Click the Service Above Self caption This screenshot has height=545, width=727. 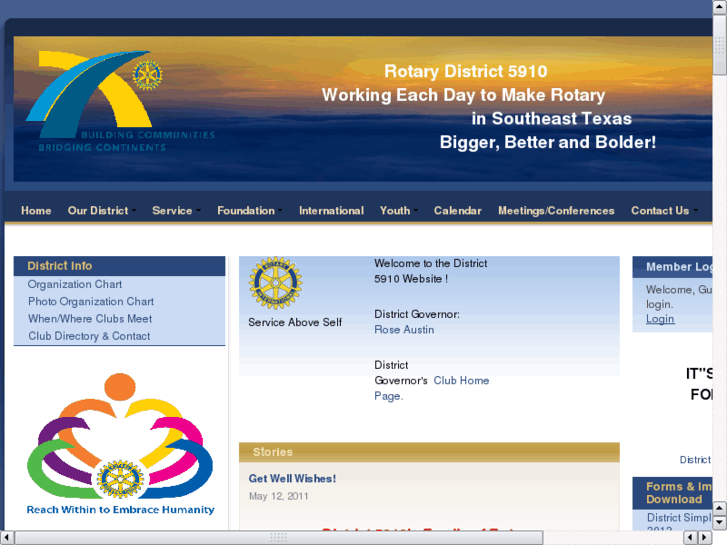[295, 322]
